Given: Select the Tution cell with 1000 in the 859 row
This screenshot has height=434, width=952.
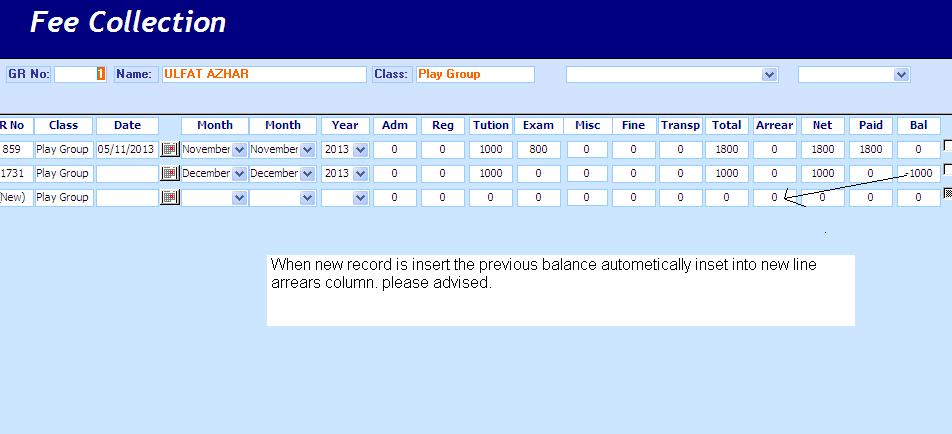Looking at the screenshot, I should coord(491,149).
